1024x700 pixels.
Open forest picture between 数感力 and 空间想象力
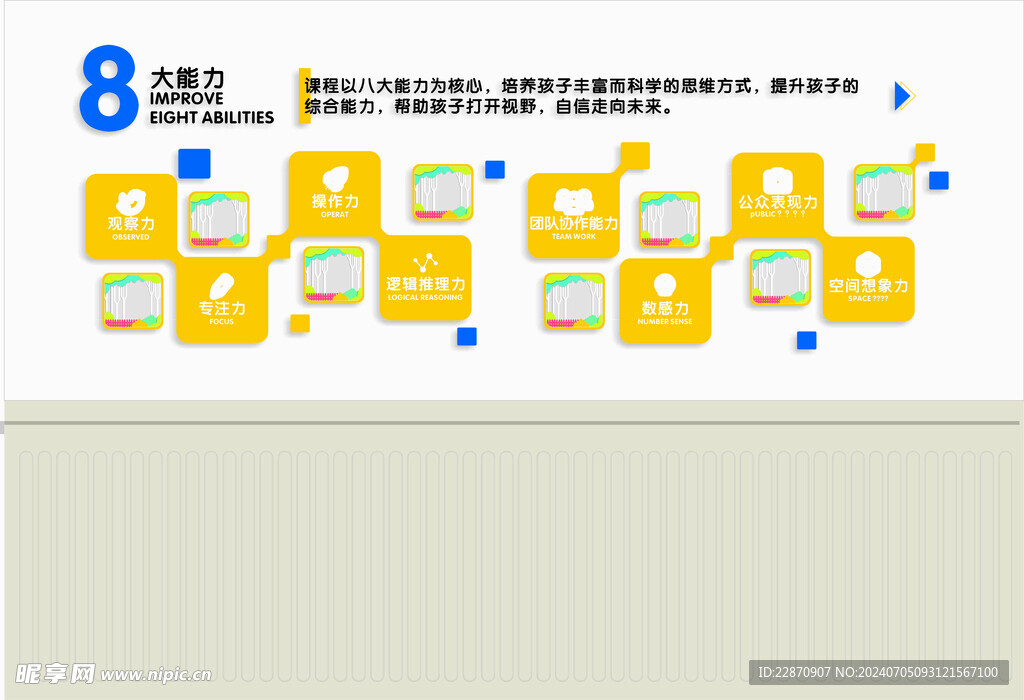[x=780, y=277]
